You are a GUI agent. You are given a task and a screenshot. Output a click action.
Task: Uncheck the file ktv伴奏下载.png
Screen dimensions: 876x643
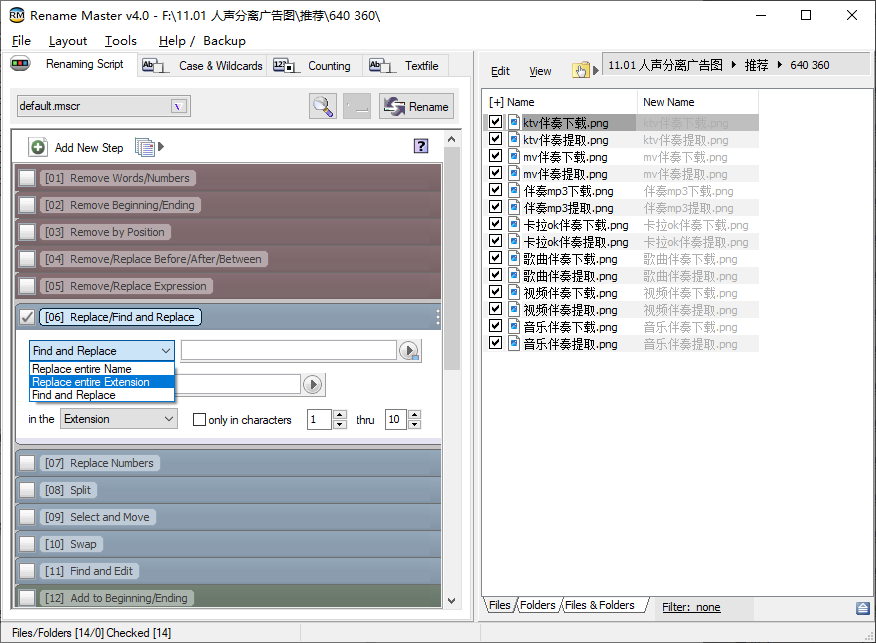(x=495, y=123)
